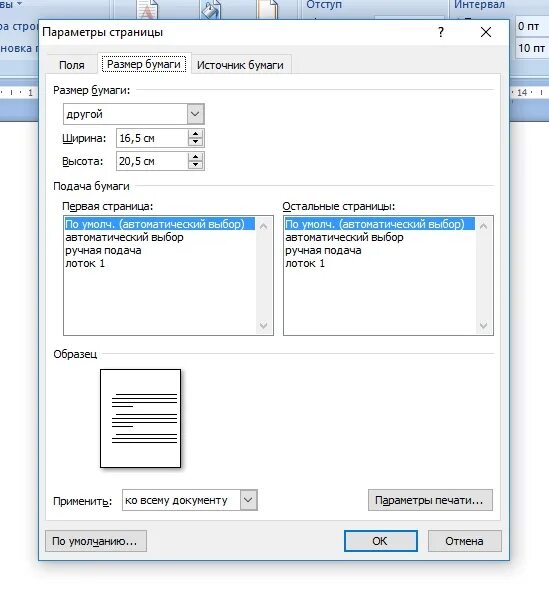Select ручная подача in Первая страница list

[x=160, y=251]
